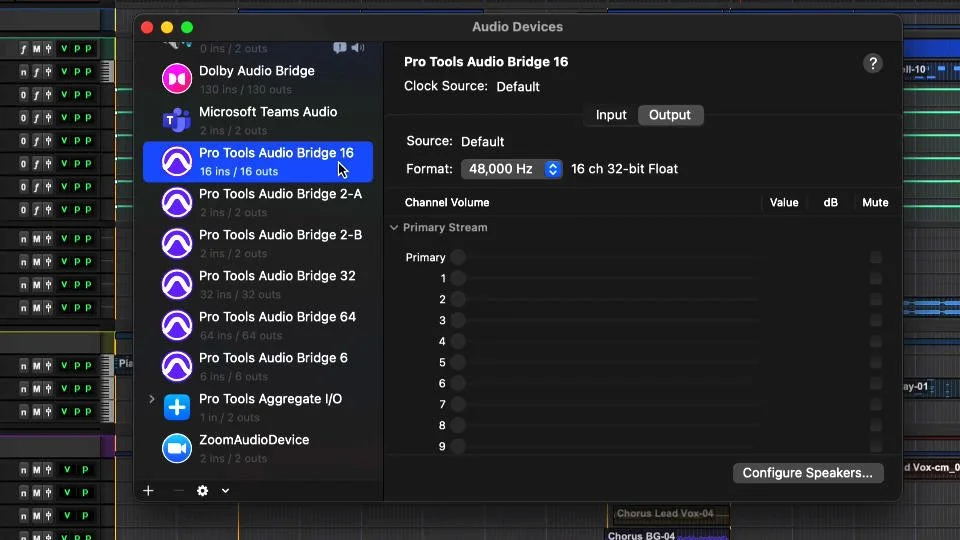The width and height of the screenshot is (960, 540).
Task: Close the Audio Devices window
Action: pyautogui.click(x=147, y=28)
